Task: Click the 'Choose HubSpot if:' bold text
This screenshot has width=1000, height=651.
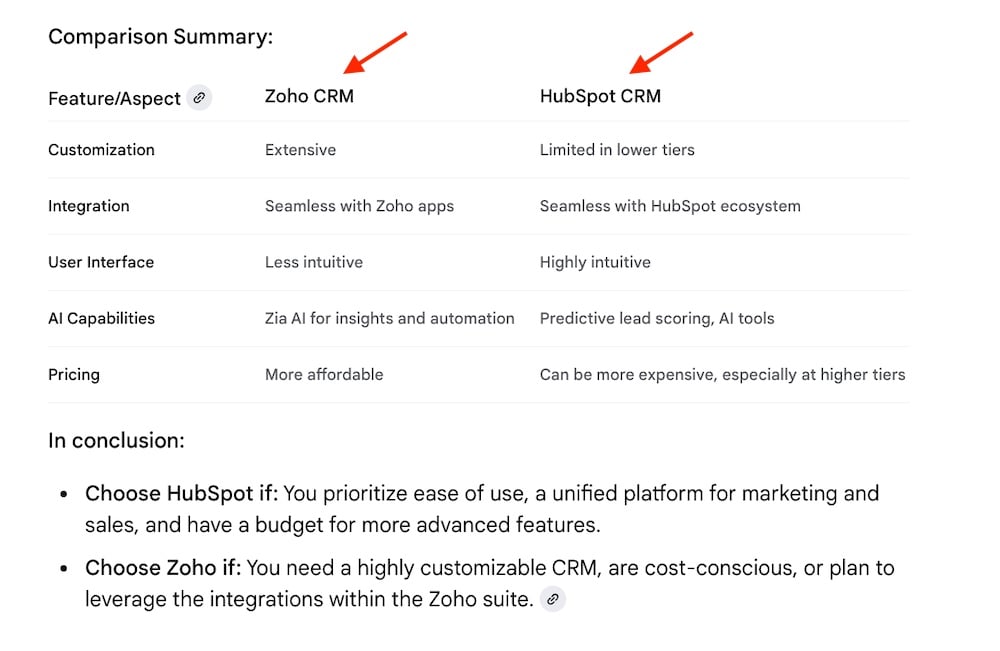Action: pos(182,494)
